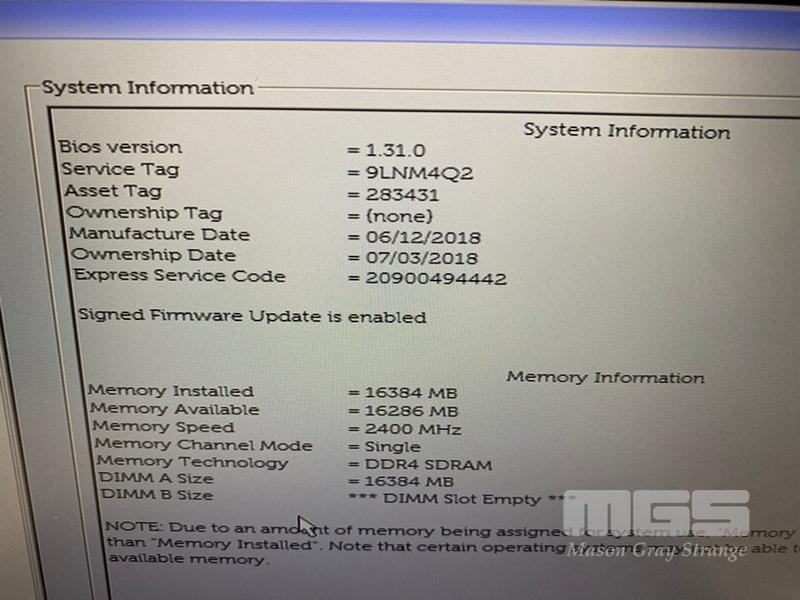Viewport: 800px width, 600px height.
Task: Select the Memory Installed value 16384 MB
Action: tap(411, 393)
